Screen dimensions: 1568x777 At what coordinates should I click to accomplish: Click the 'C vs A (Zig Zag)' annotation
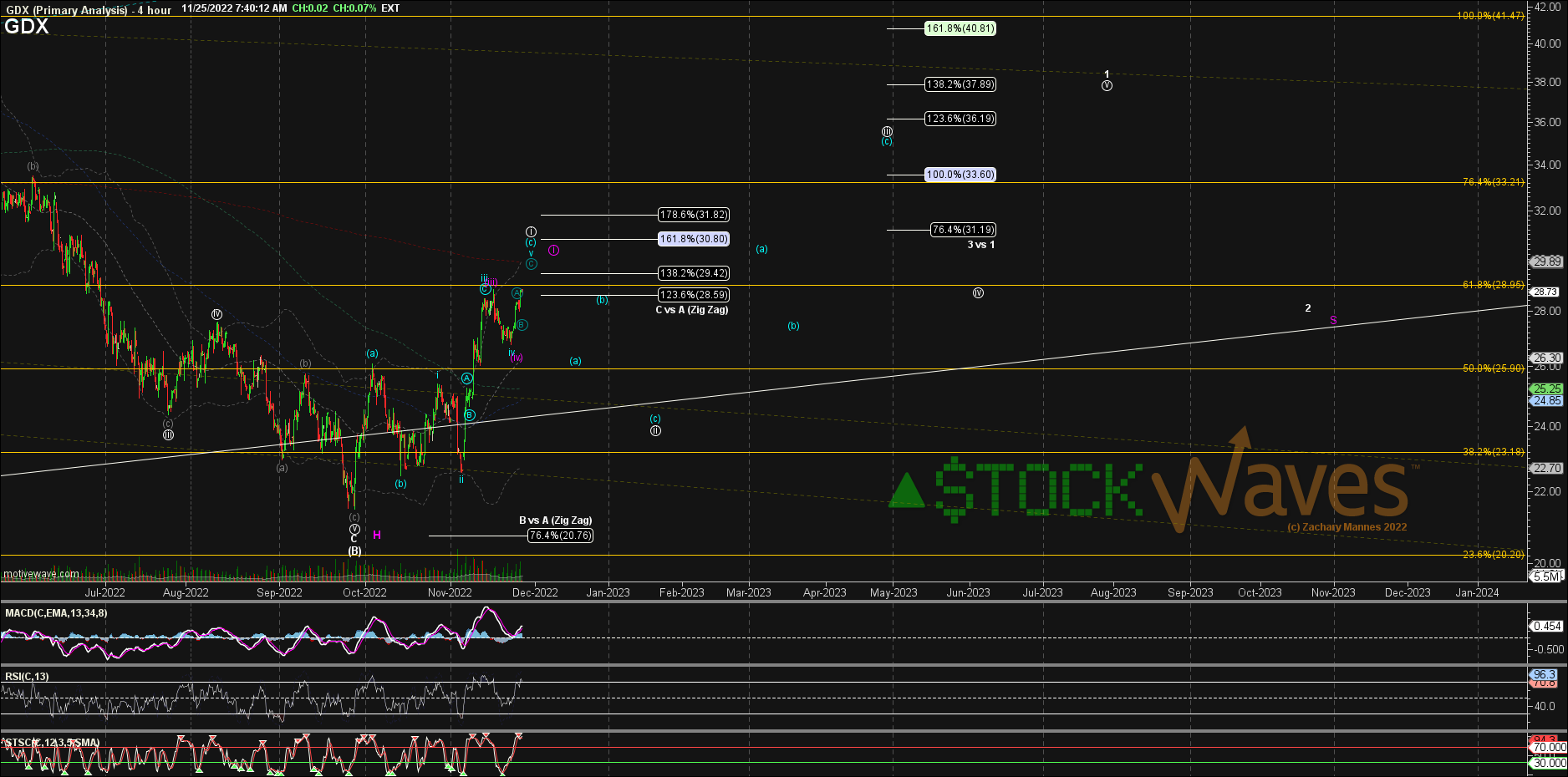click(x=691, y=310)
